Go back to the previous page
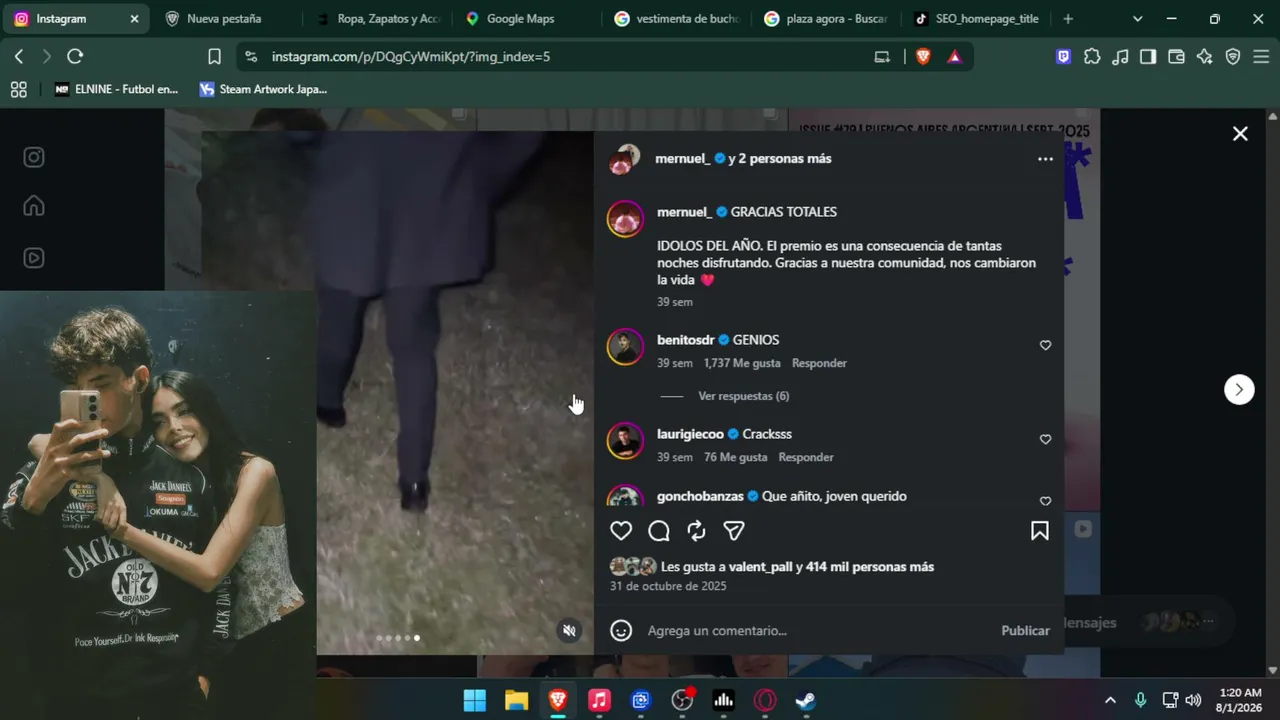 pyautogui.click(x=19, y=57)
